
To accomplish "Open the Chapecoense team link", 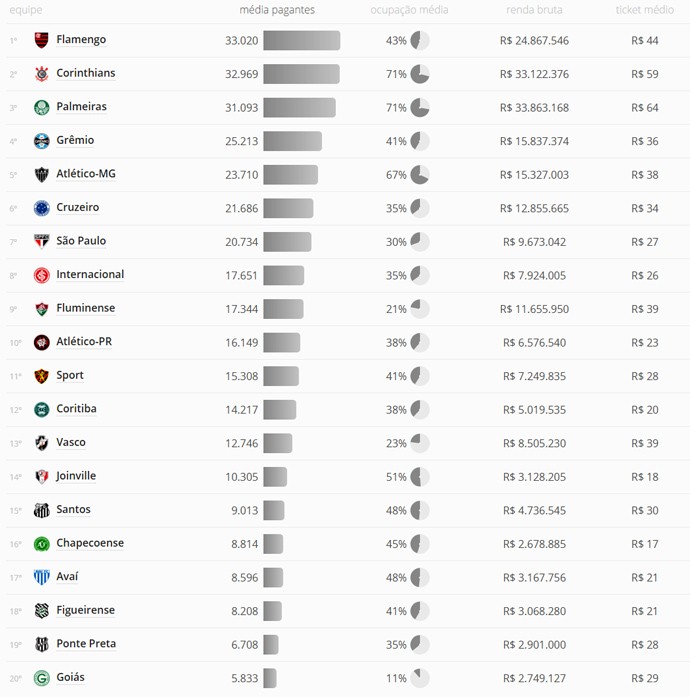I will tap(90, 543).
